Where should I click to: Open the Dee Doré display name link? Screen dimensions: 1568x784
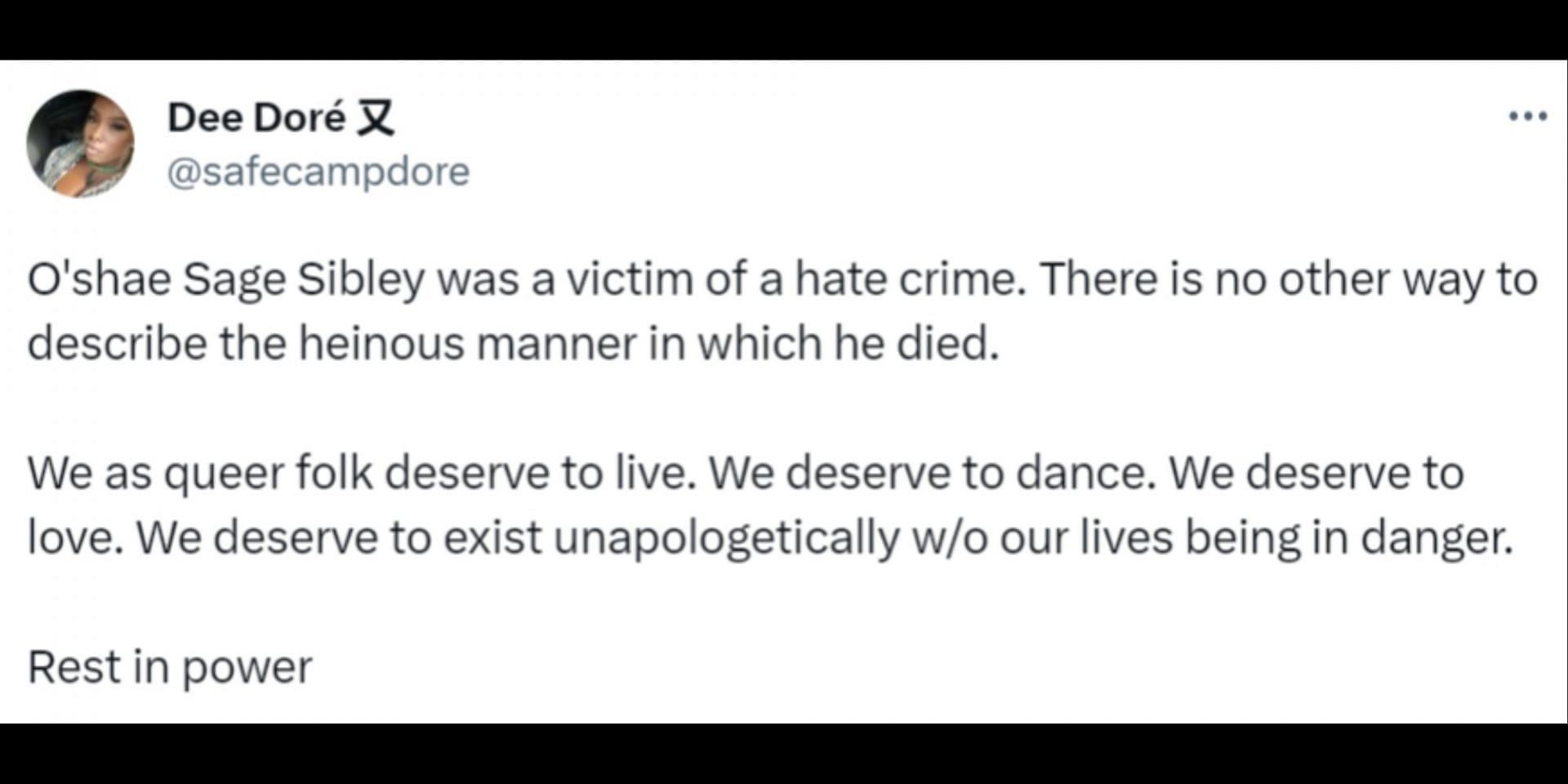click(256, 118)
